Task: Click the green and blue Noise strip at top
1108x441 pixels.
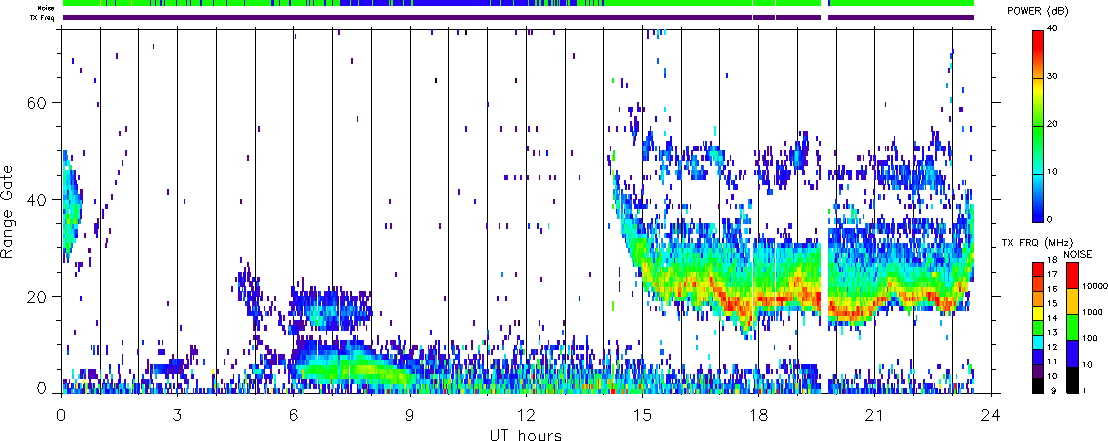Action: coord(518,4)
